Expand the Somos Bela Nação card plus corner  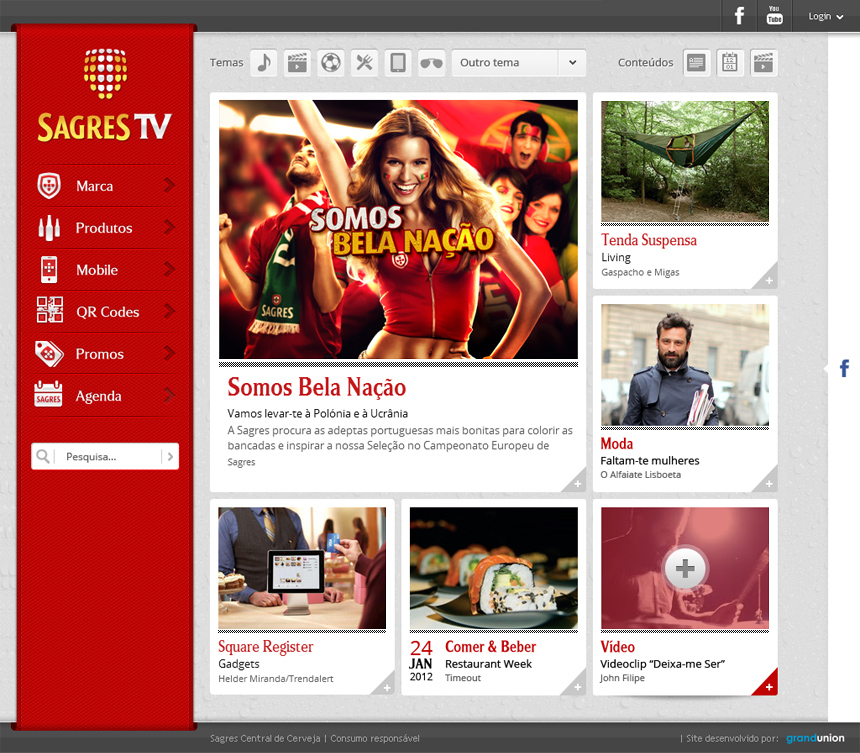[x=576, y=482]
